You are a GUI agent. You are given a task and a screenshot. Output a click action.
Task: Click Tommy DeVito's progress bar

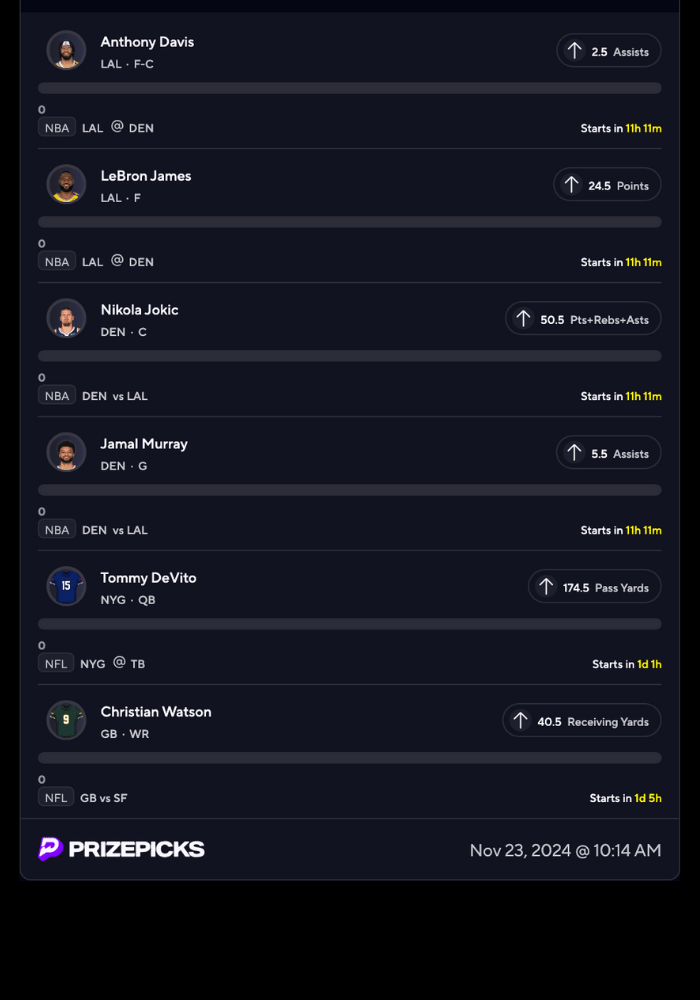pos(350,624)
